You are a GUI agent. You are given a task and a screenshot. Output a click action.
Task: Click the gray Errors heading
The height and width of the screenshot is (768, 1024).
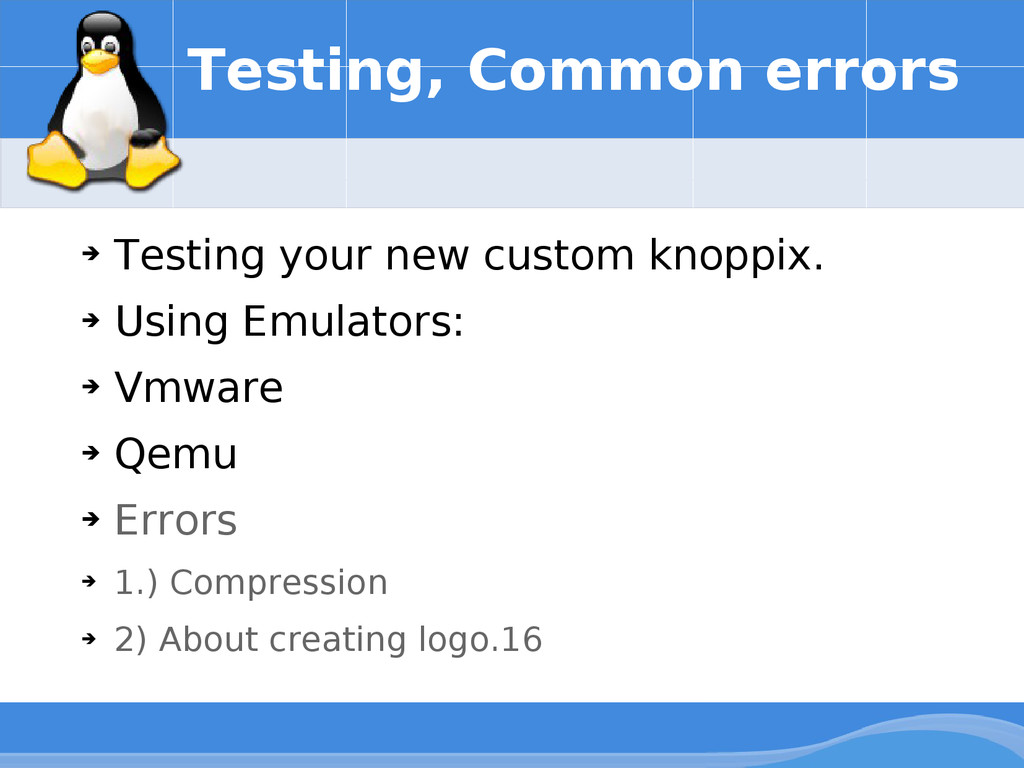[x=176, y=520]
